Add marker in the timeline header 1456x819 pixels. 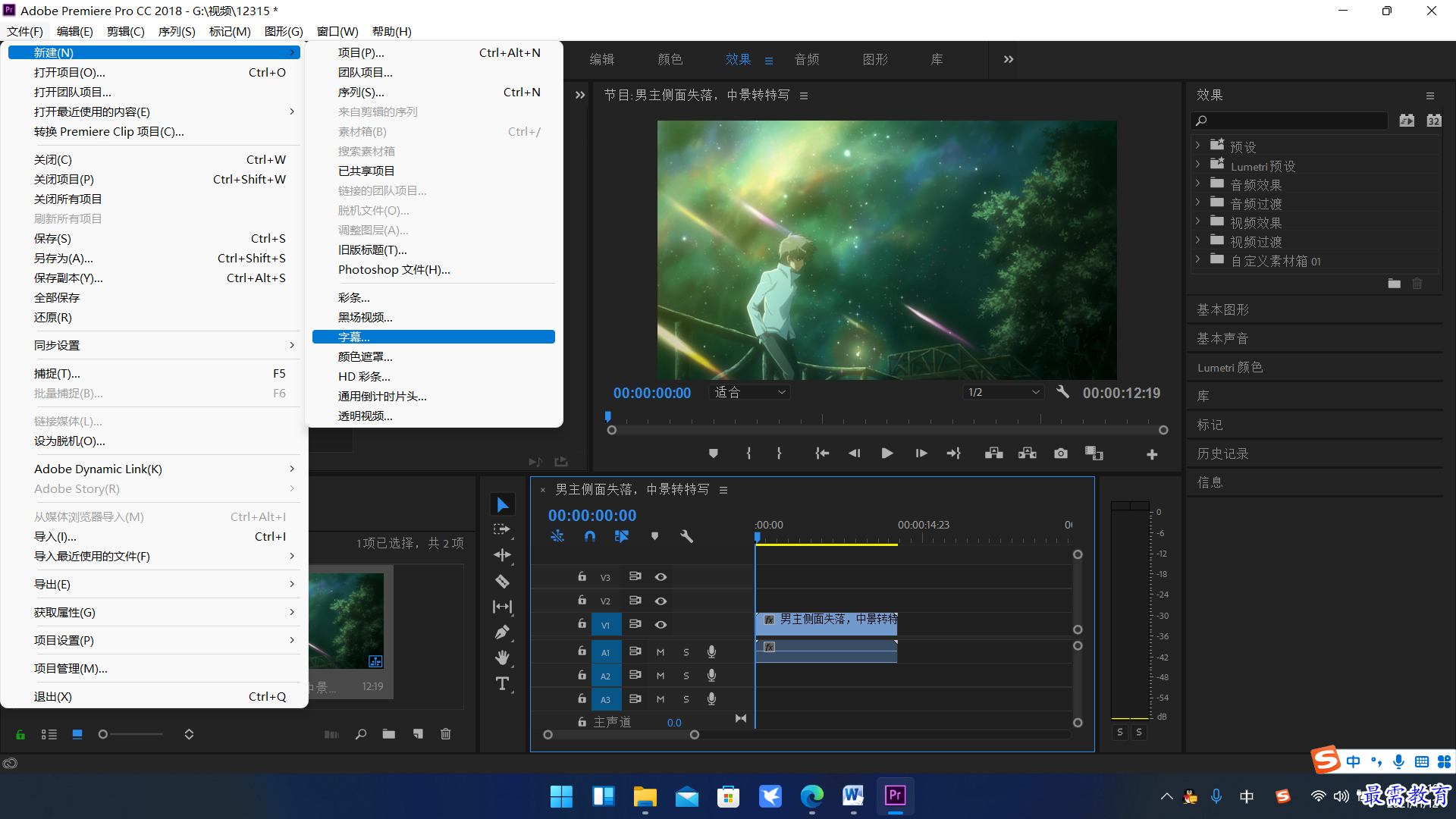click(654, 537)
